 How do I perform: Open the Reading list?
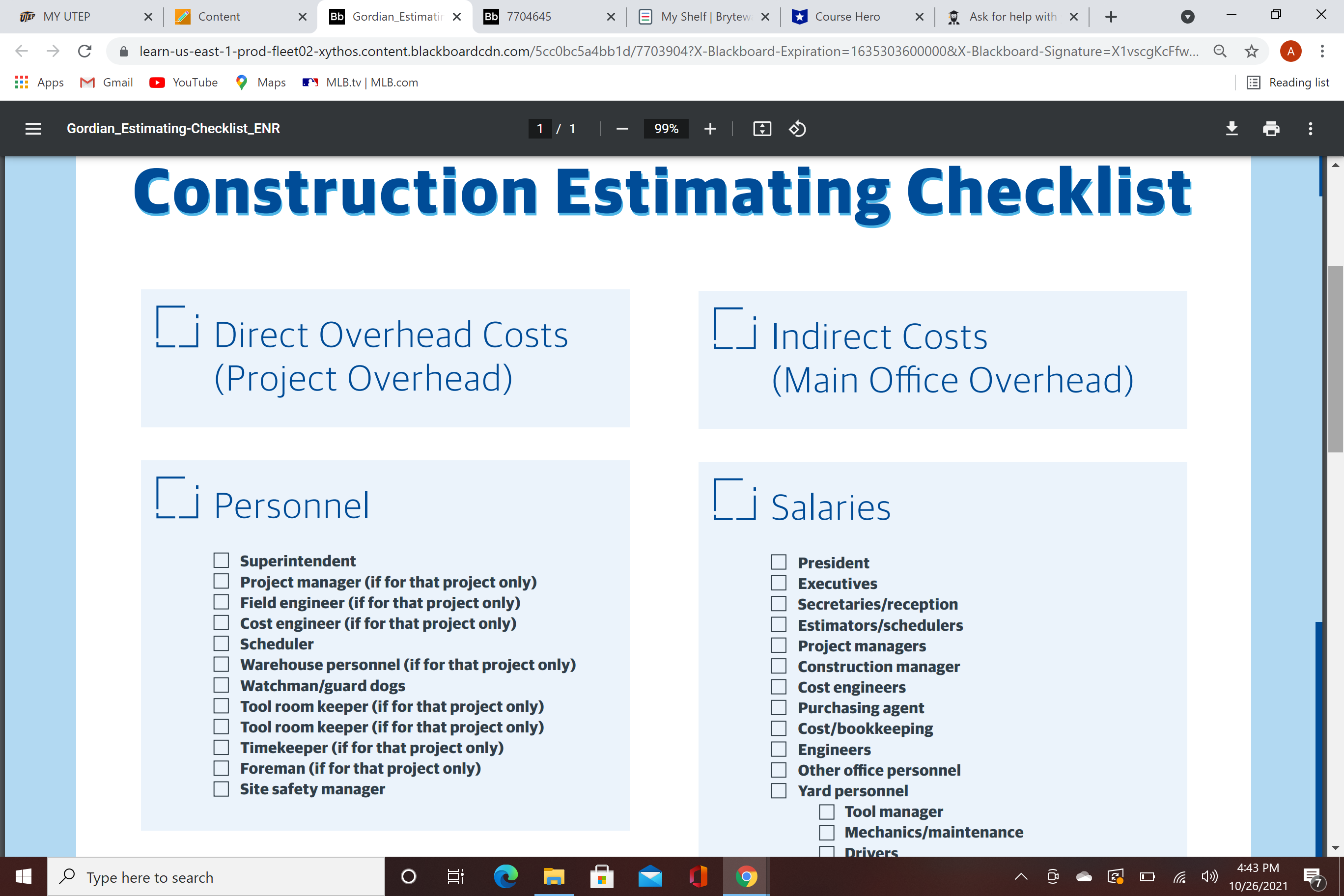point(1288,83)
